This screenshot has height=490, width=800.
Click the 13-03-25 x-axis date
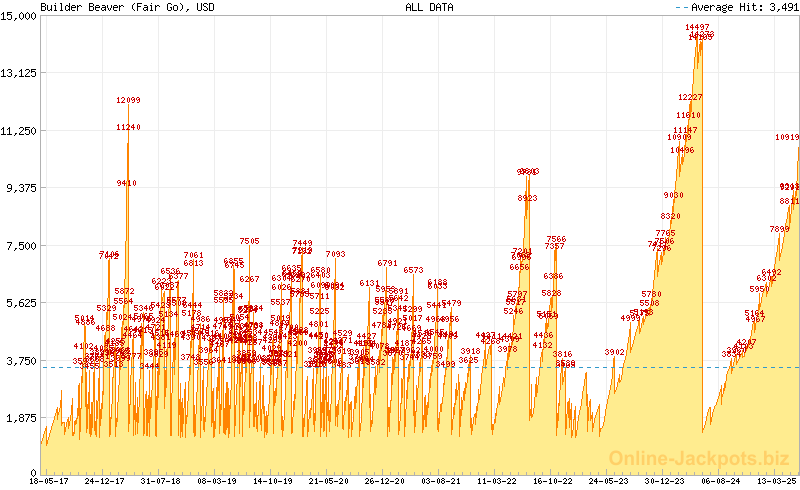click(x=777, y=481)
